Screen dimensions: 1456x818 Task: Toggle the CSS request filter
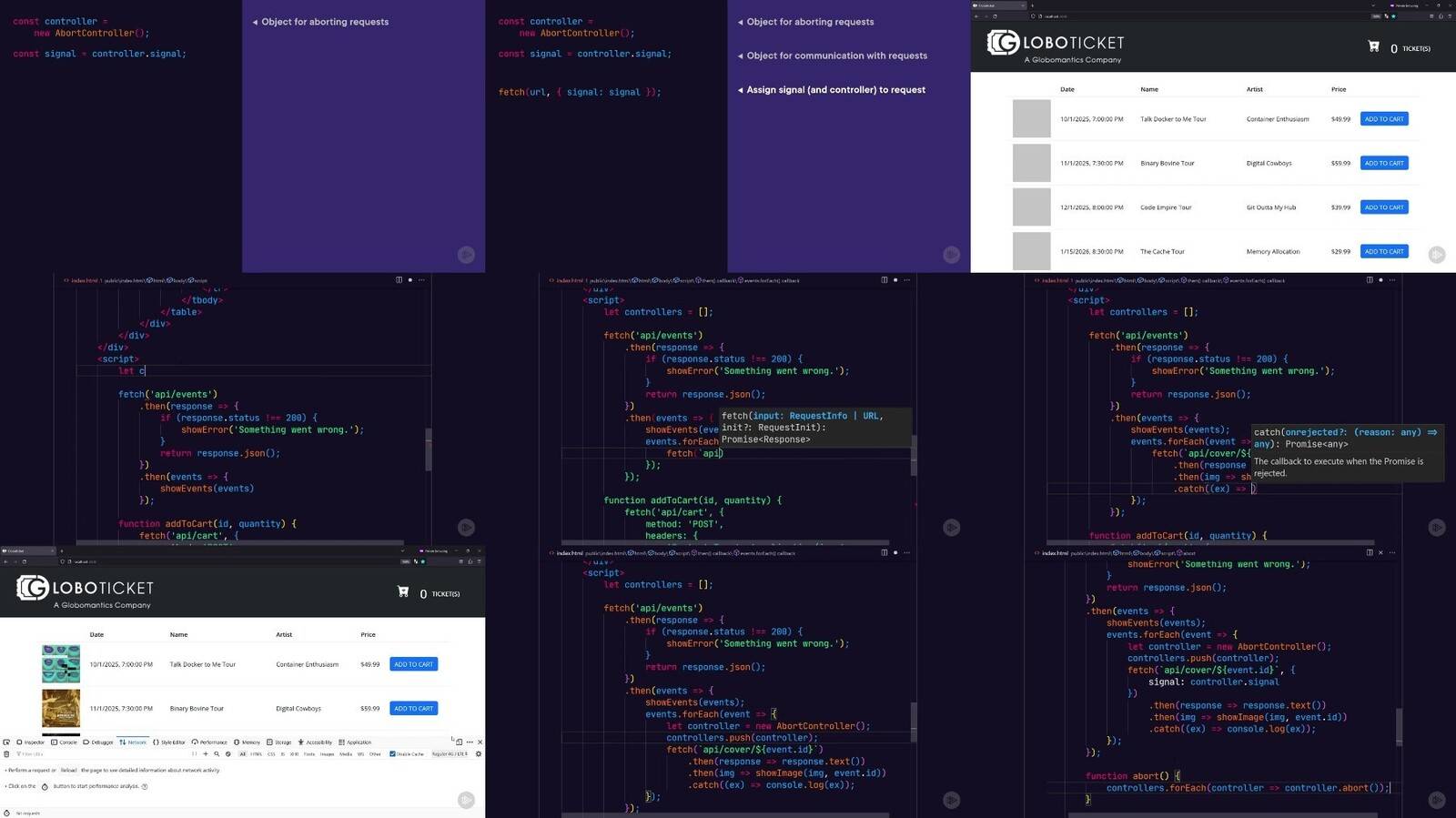[x=271, y=754]
